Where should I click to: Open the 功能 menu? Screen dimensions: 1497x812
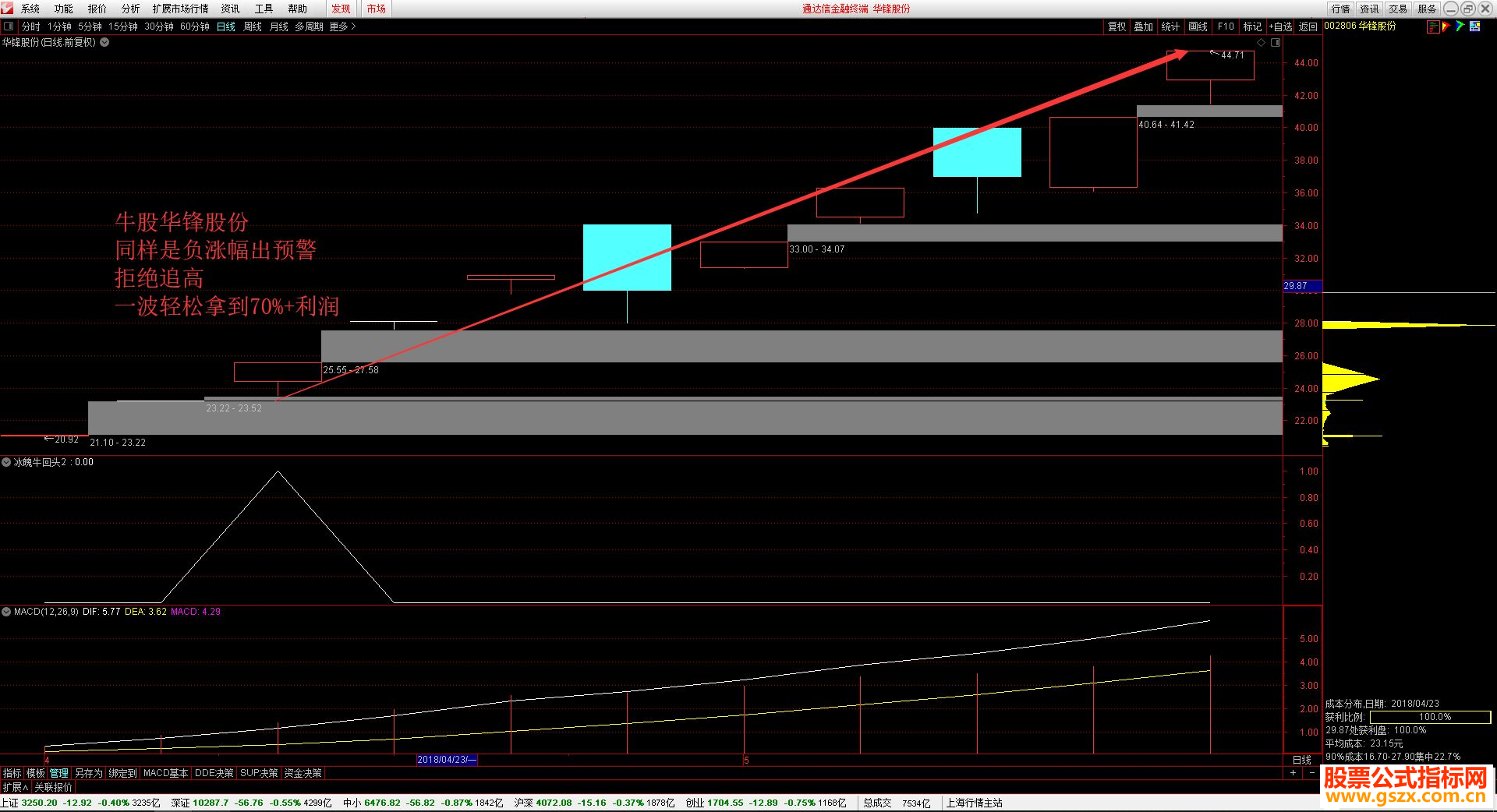pos(64,9)
